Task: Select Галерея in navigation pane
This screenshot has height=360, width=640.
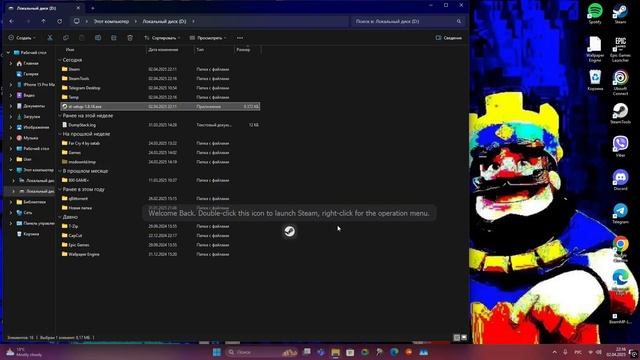Action: 31,74
